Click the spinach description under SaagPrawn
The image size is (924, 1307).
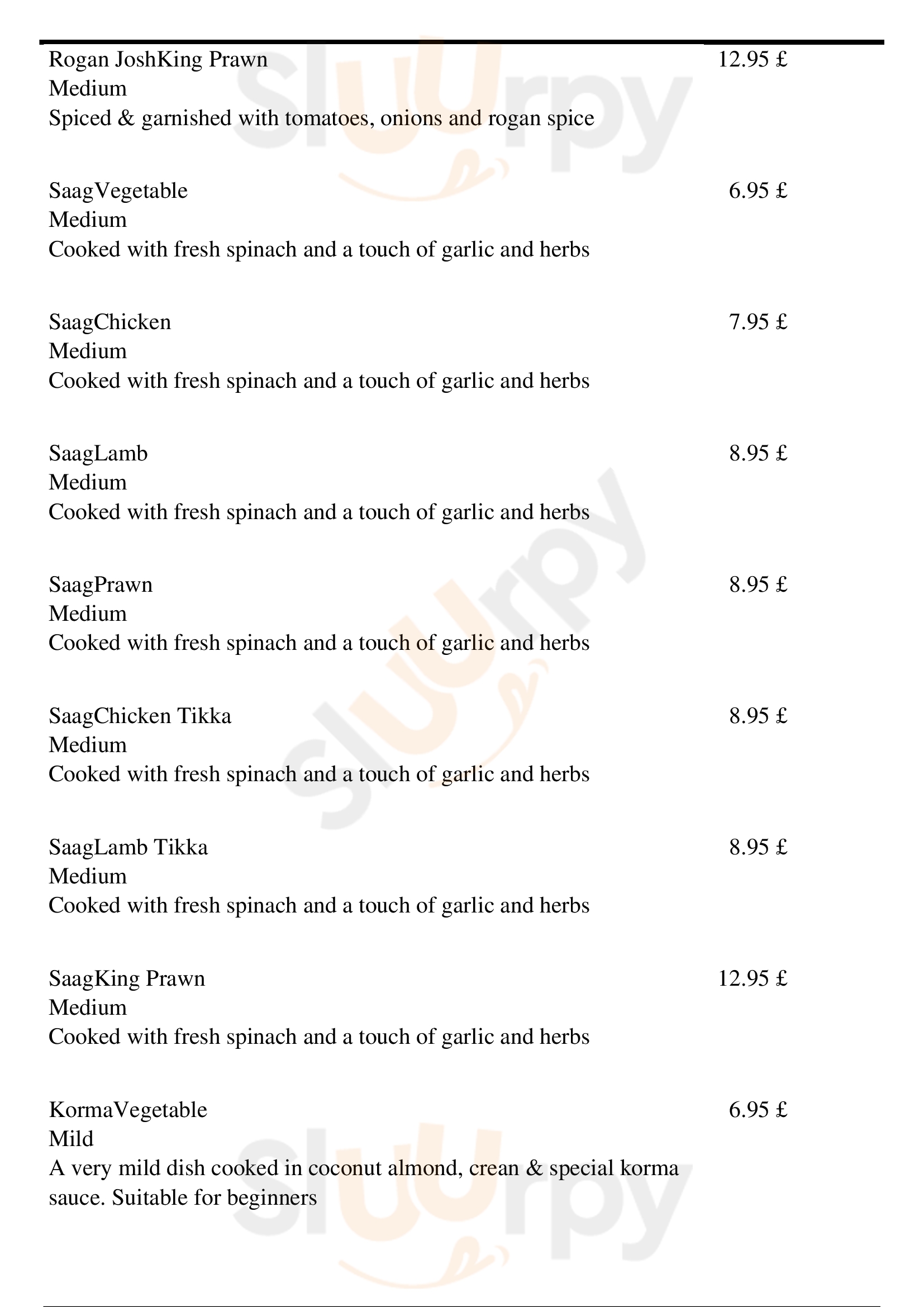[x=319, y=643]
